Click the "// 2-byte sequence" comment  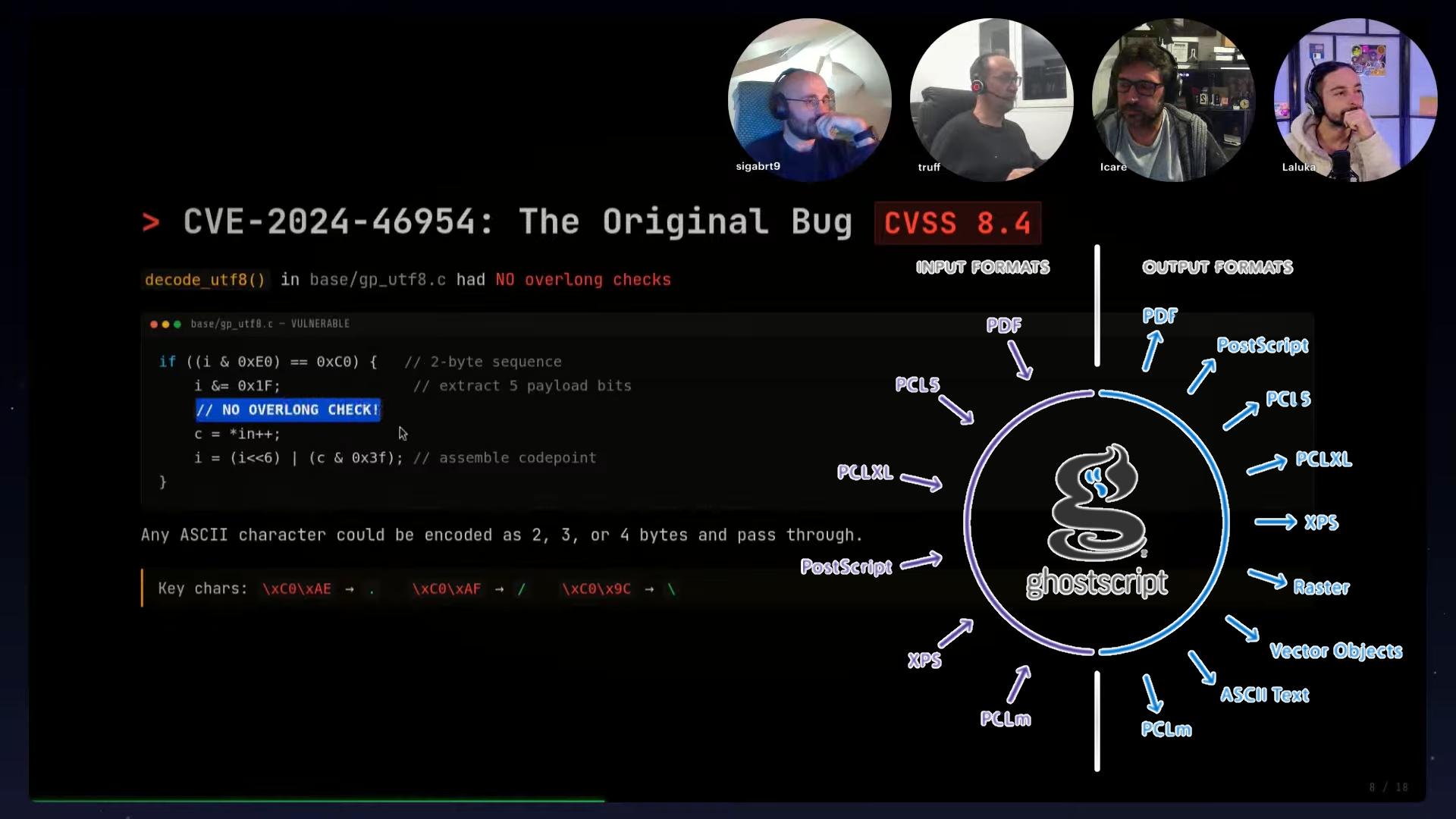tap(483, 362)
